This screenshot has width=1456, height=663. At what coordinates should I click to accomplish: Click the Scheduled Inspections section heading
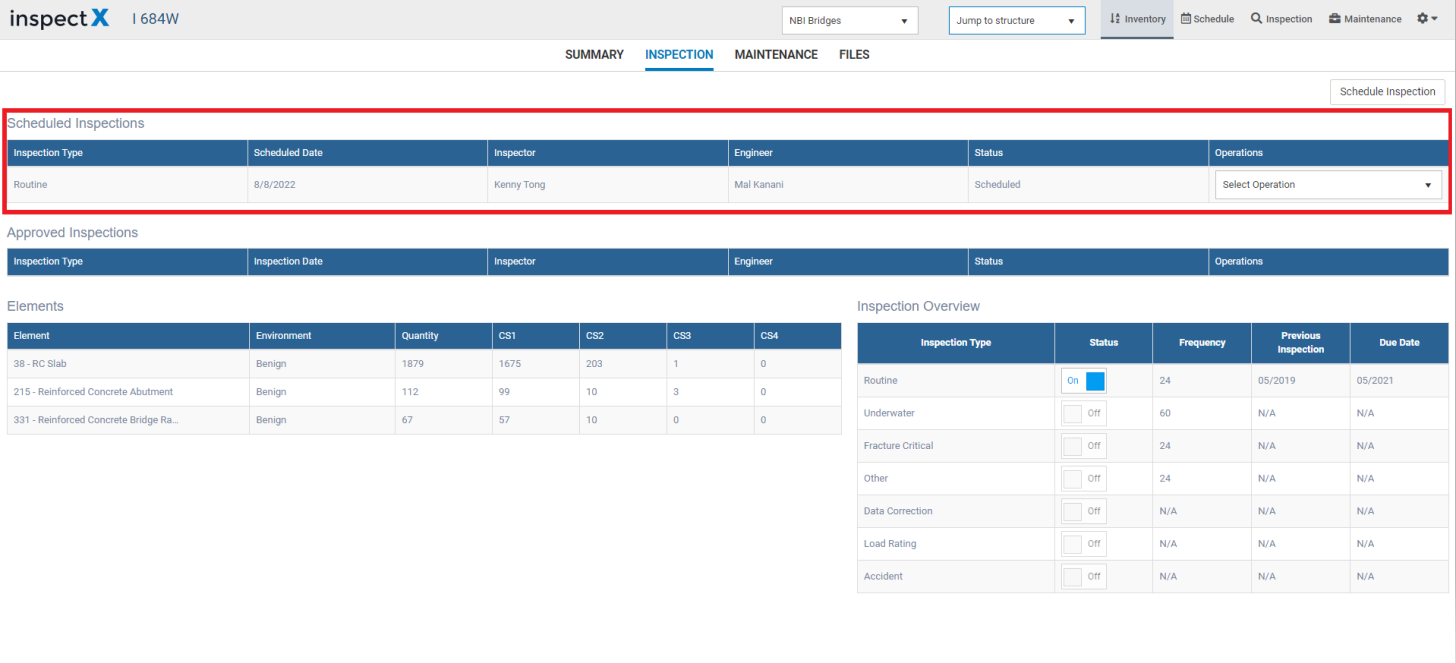click(x=76, y=124)
